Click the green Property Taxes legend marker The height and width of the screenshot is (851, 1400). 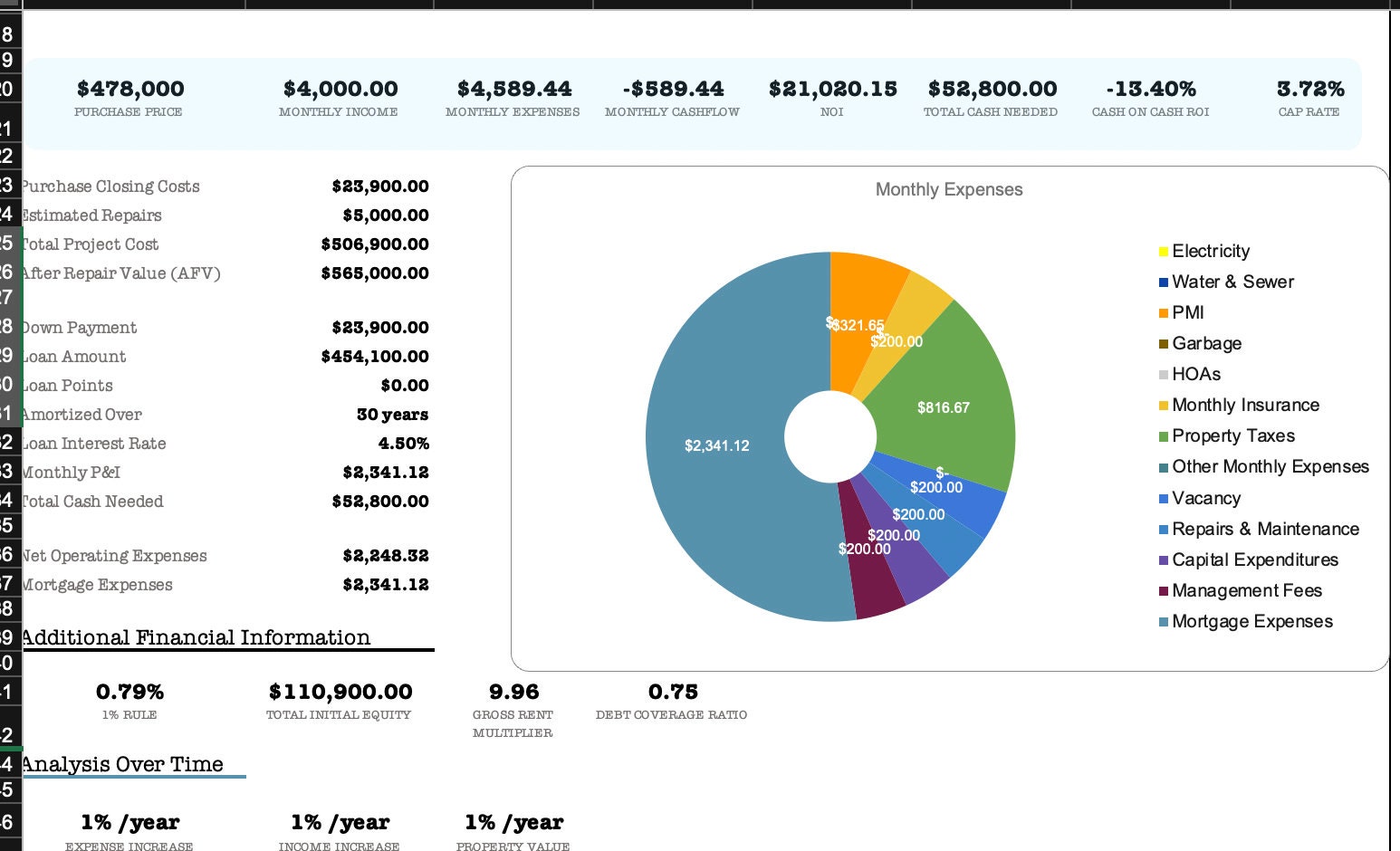[1163, 435]
